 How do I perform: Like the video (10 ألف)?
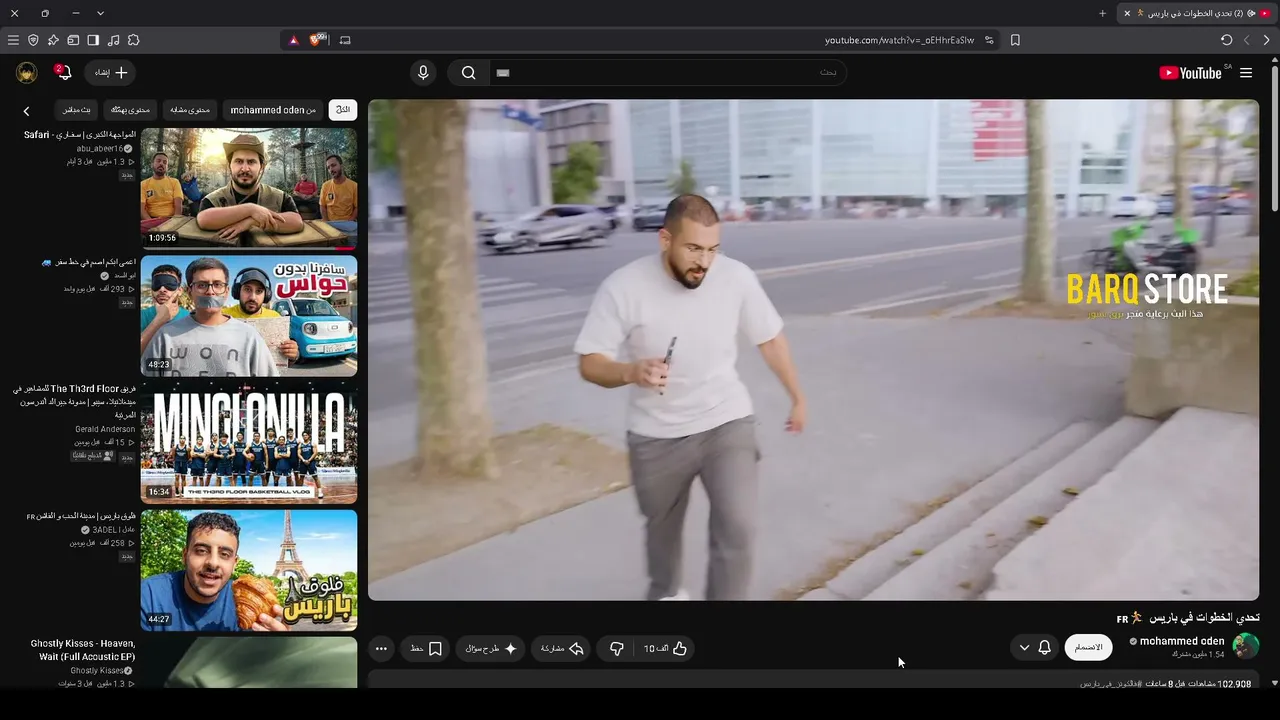tap(666, 649)
